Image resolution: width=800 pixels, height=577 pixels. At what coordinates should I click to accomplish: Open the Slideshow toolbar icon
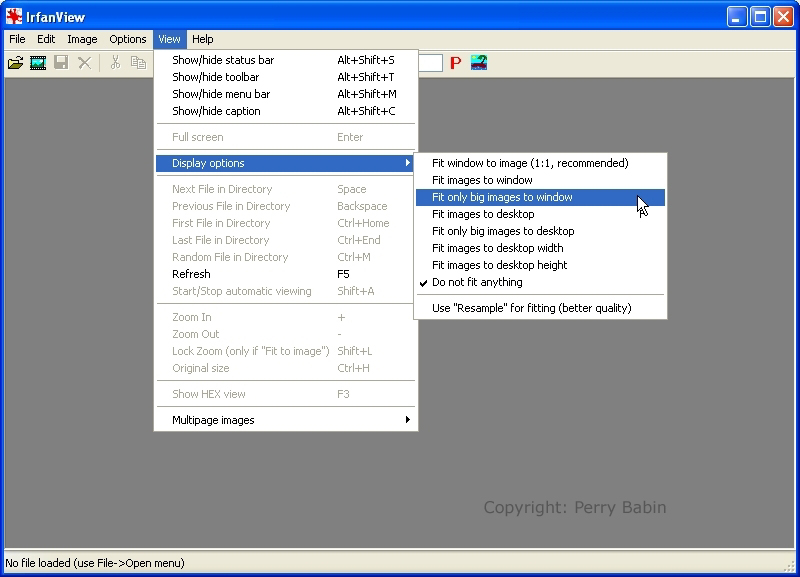click(38, 63)
